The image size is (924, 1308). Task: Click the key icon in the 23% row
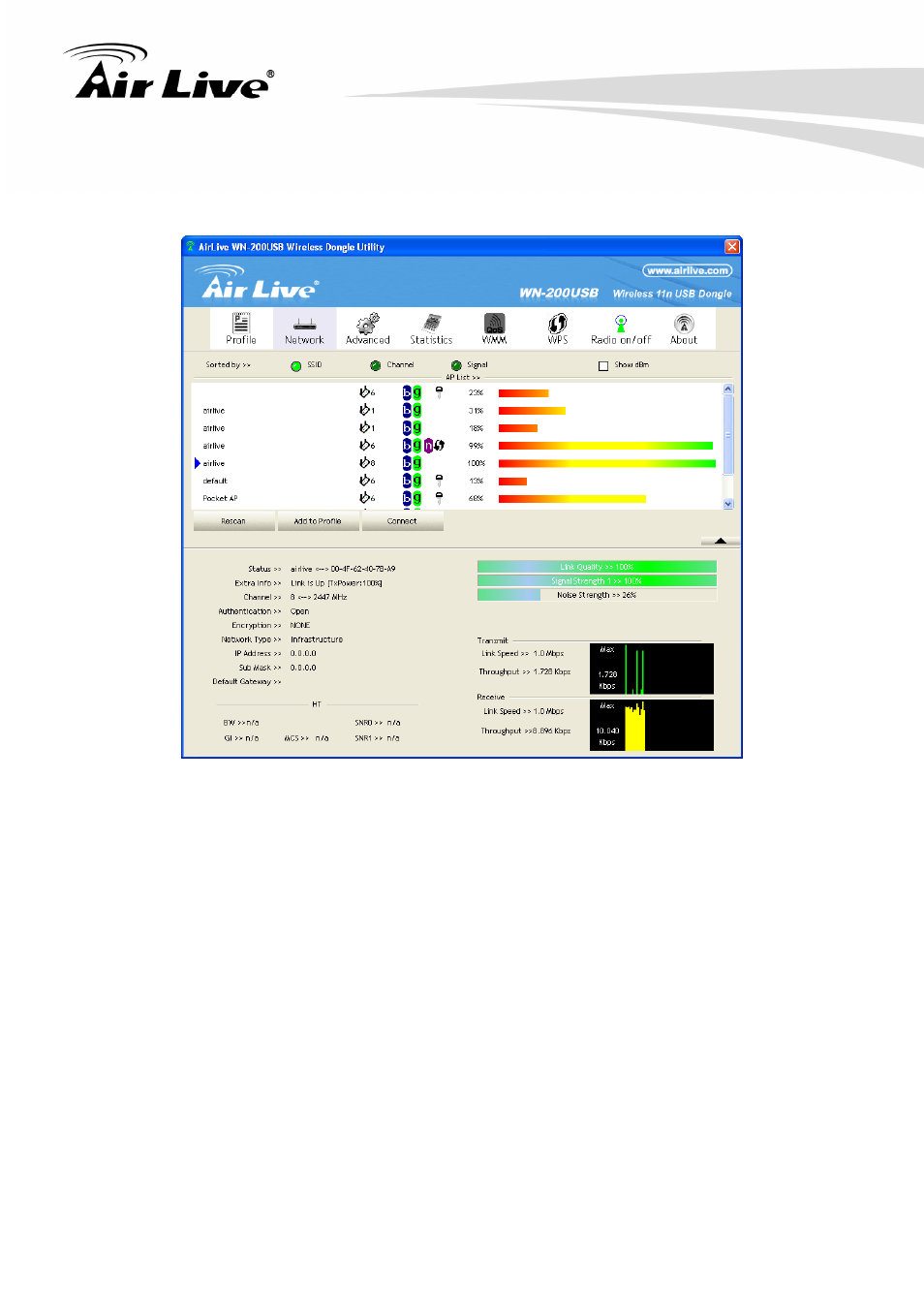coord(439,392)
